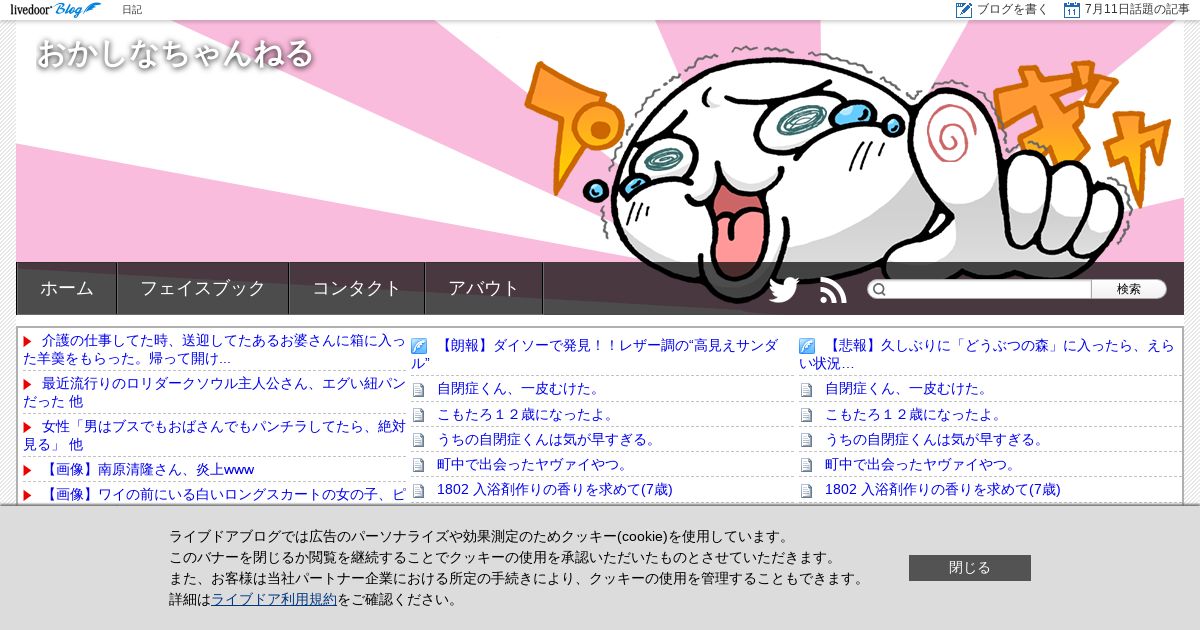Click the red arrow beside 介護の仕事 article

click(x=28, y=341)
